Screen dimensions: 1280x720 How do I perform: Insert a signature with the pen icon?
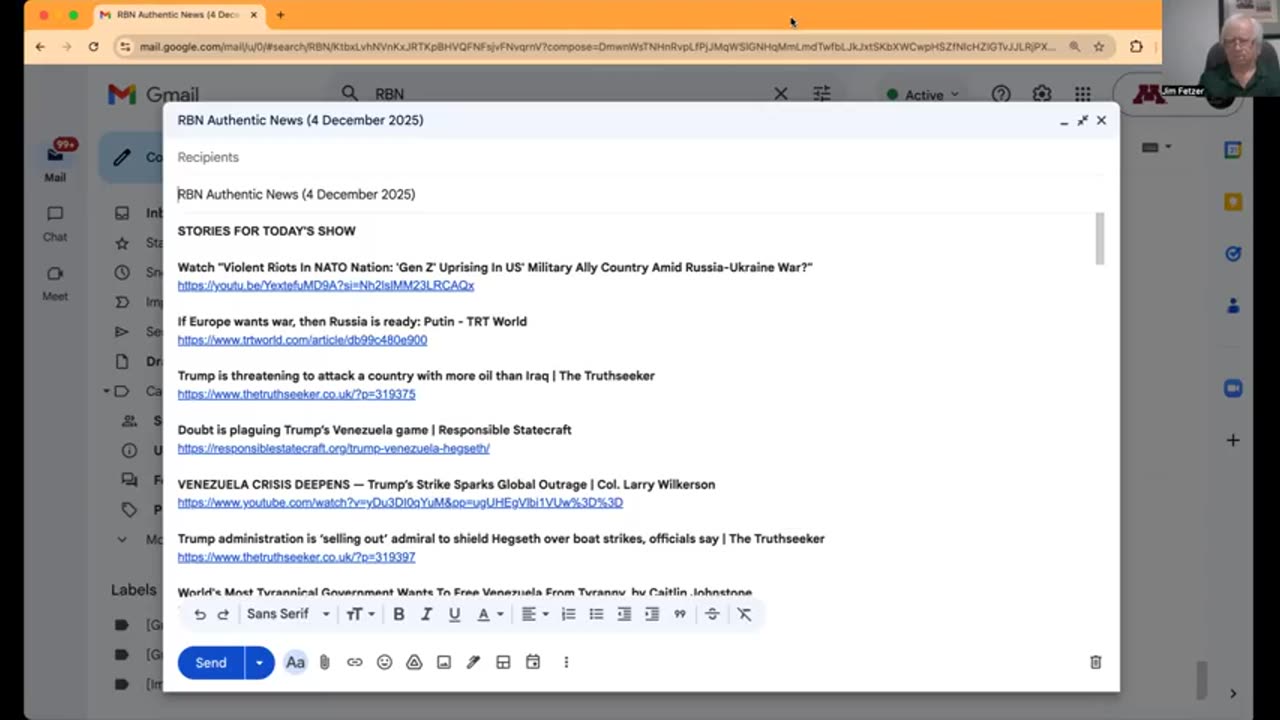coord(473,662)
